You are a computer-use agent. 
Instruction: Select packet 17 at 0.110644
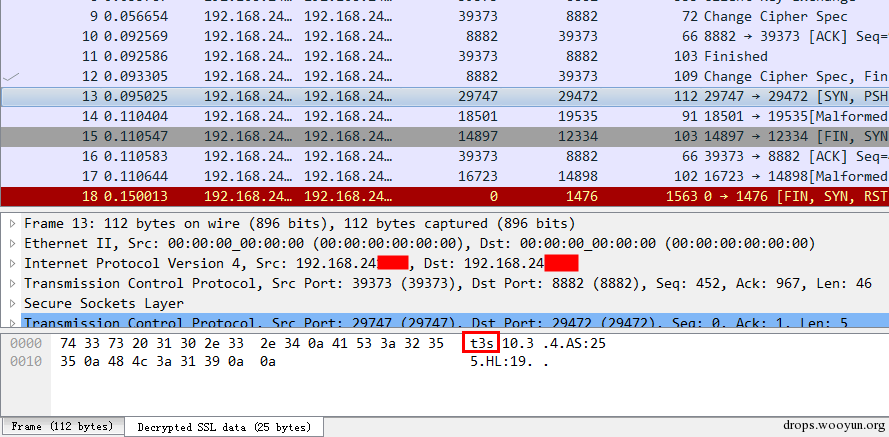click(444, 176)
